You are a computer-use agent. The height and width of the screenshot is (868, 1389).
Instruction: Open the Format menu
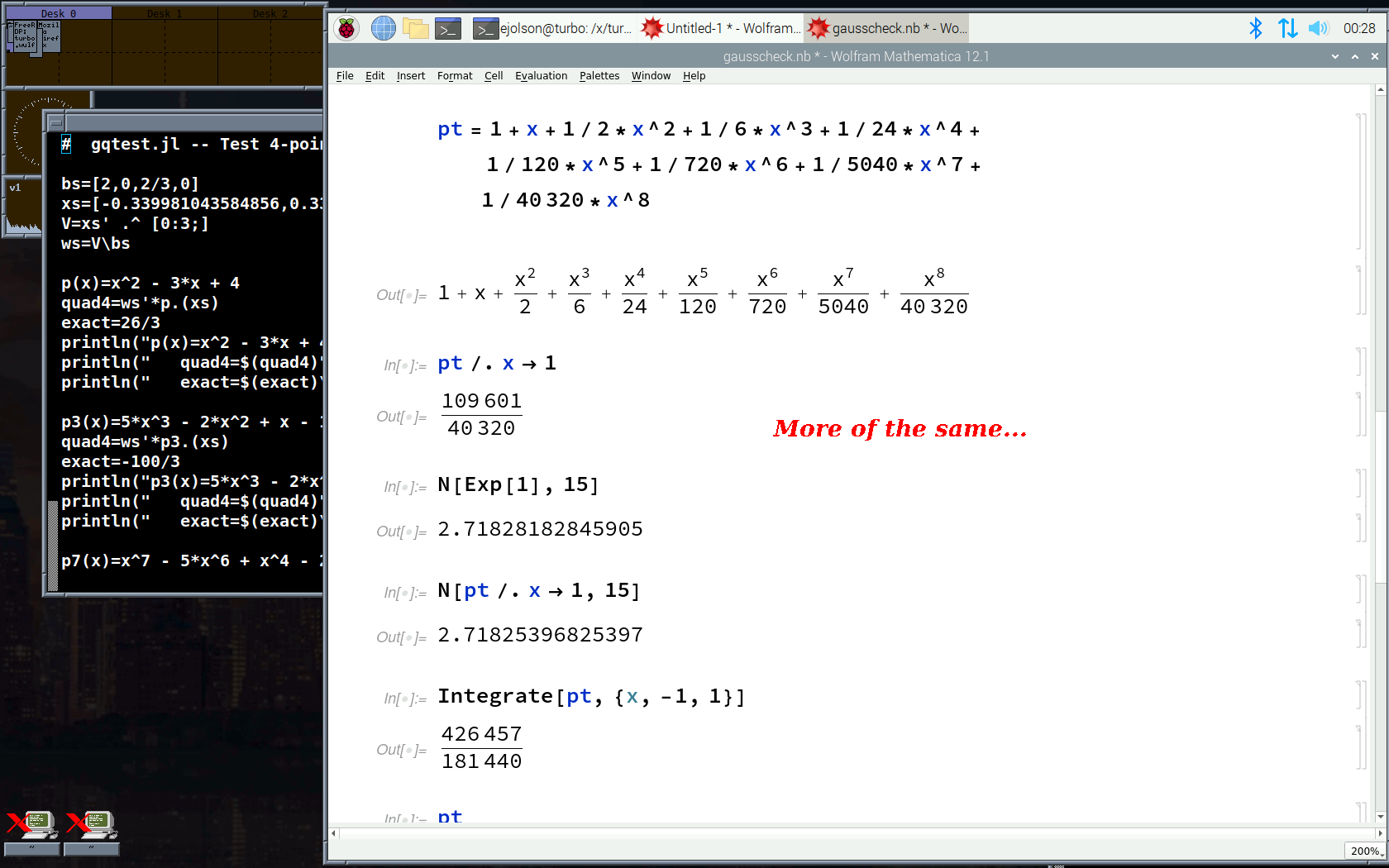pyautogui.click(x=455, y=76)
